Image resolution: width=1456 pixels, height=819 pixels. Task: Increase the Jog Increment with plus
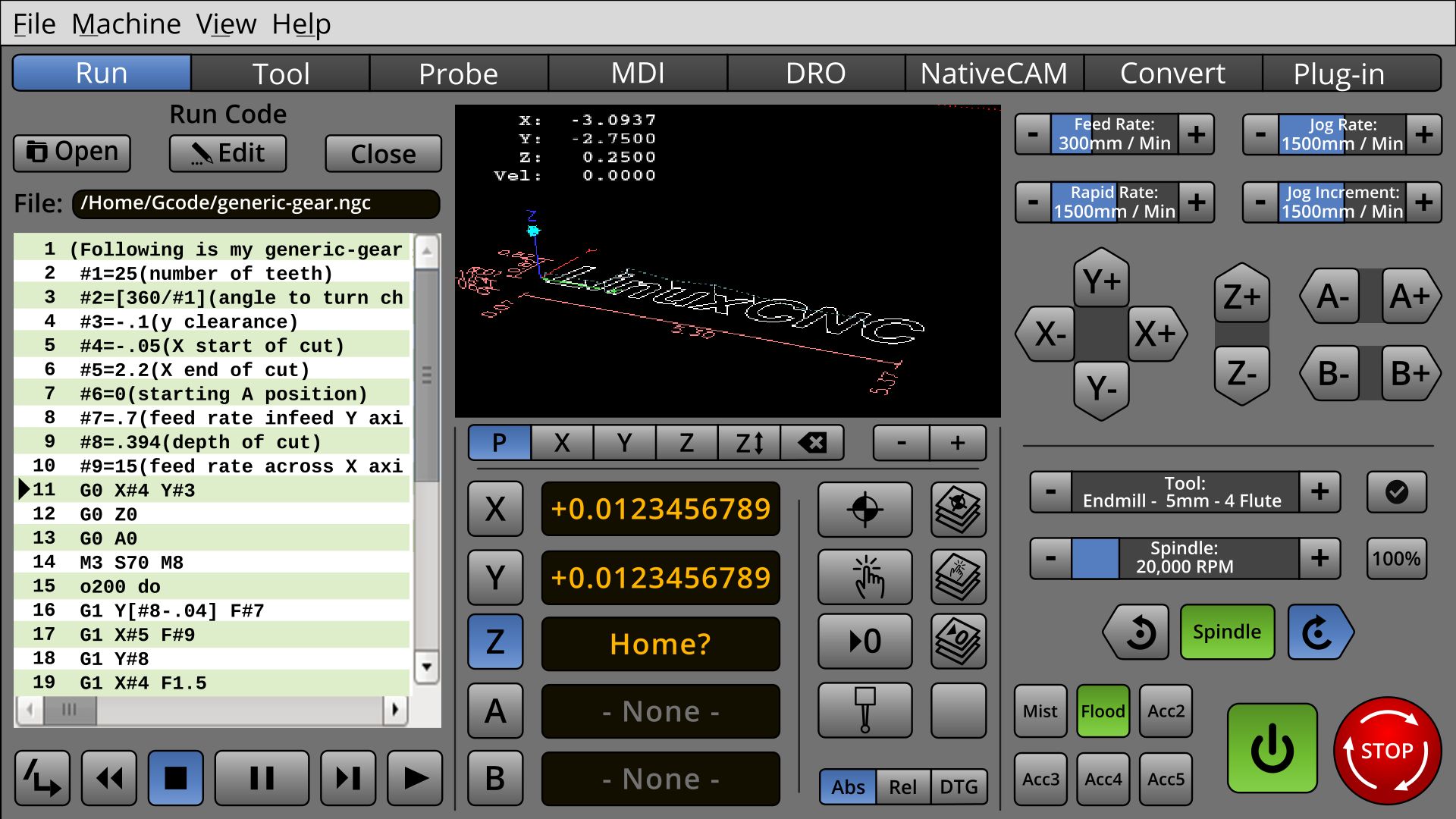click(1423, 202)
